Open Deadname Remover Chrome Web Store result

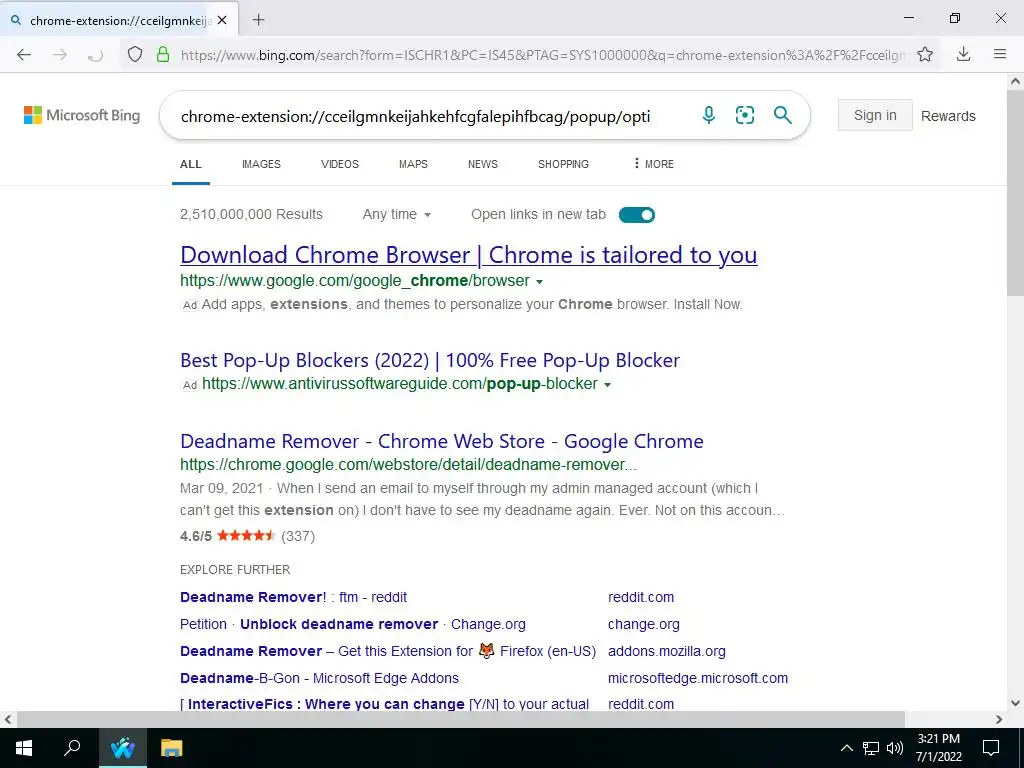441,441
